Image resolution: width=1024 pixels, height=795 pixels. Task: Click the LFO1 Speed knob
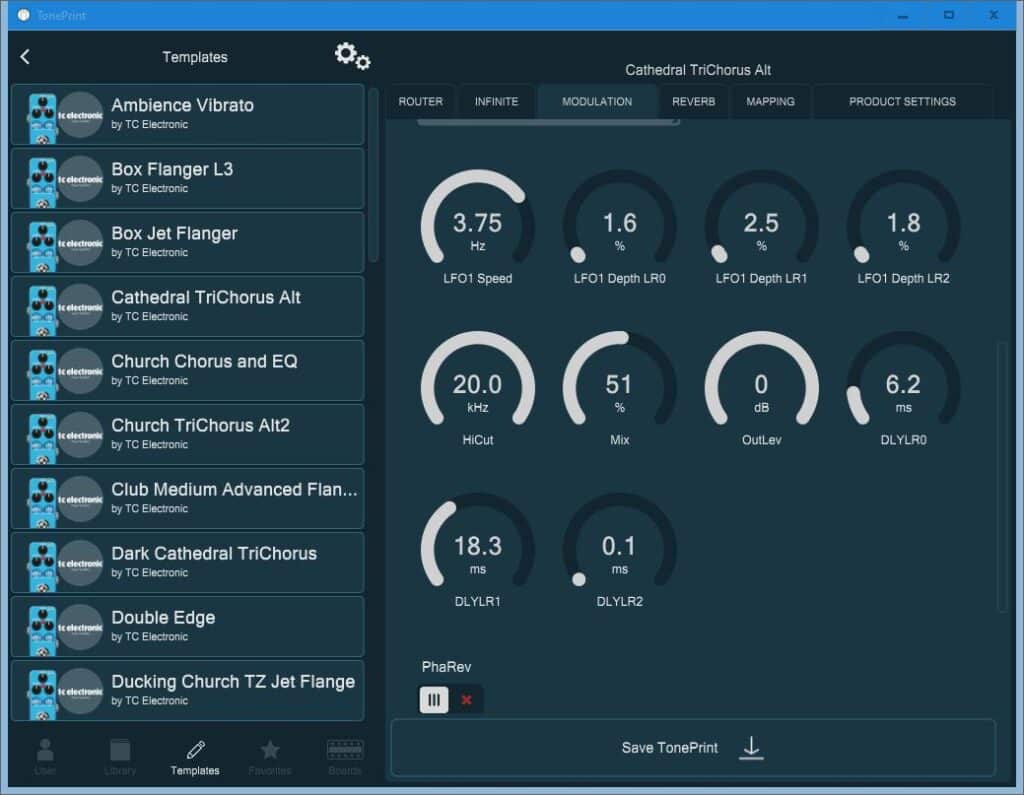point(477,225)
